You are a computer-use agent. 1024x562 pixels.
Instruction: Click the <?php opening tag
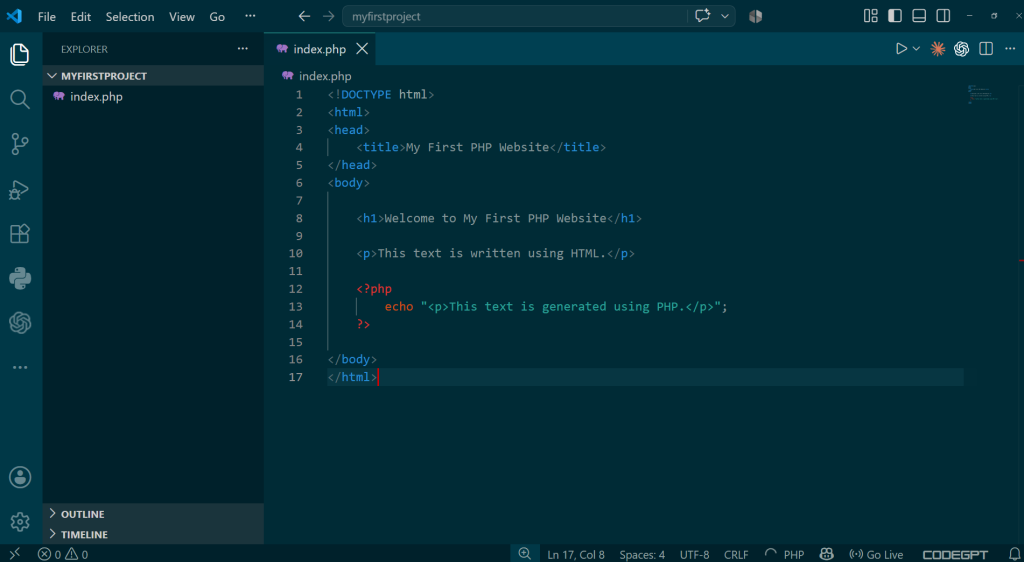coord(374,289)
